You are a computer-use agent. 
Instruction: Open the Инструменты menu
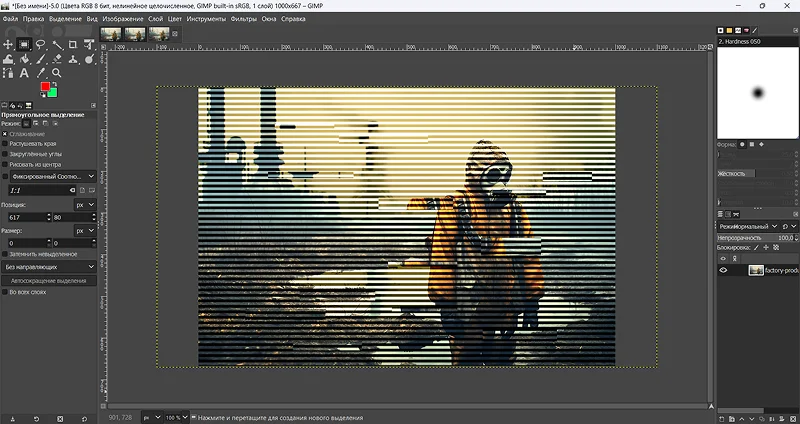[x=206, y=19]
